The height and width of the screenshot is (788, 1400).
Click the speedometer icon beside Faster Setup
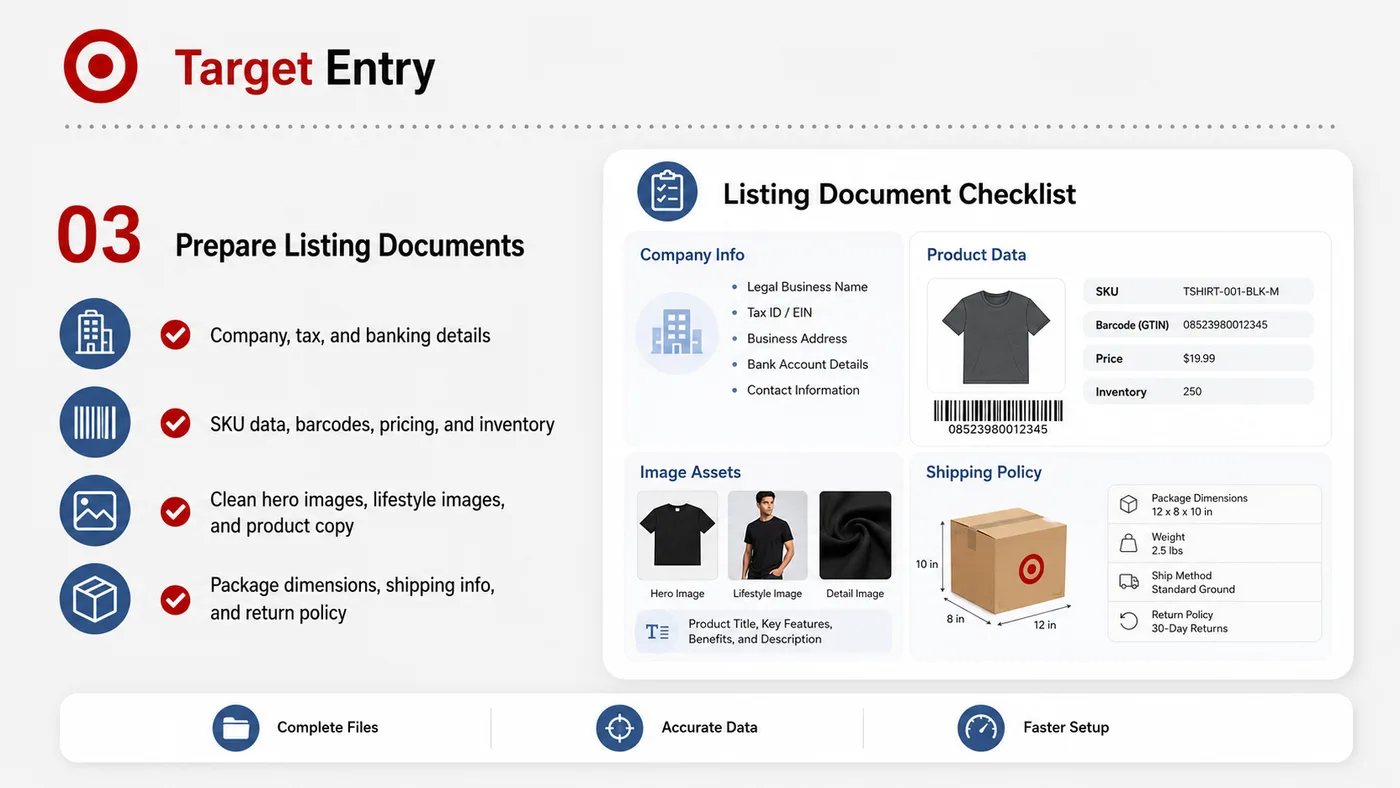(x=981, y=727)
